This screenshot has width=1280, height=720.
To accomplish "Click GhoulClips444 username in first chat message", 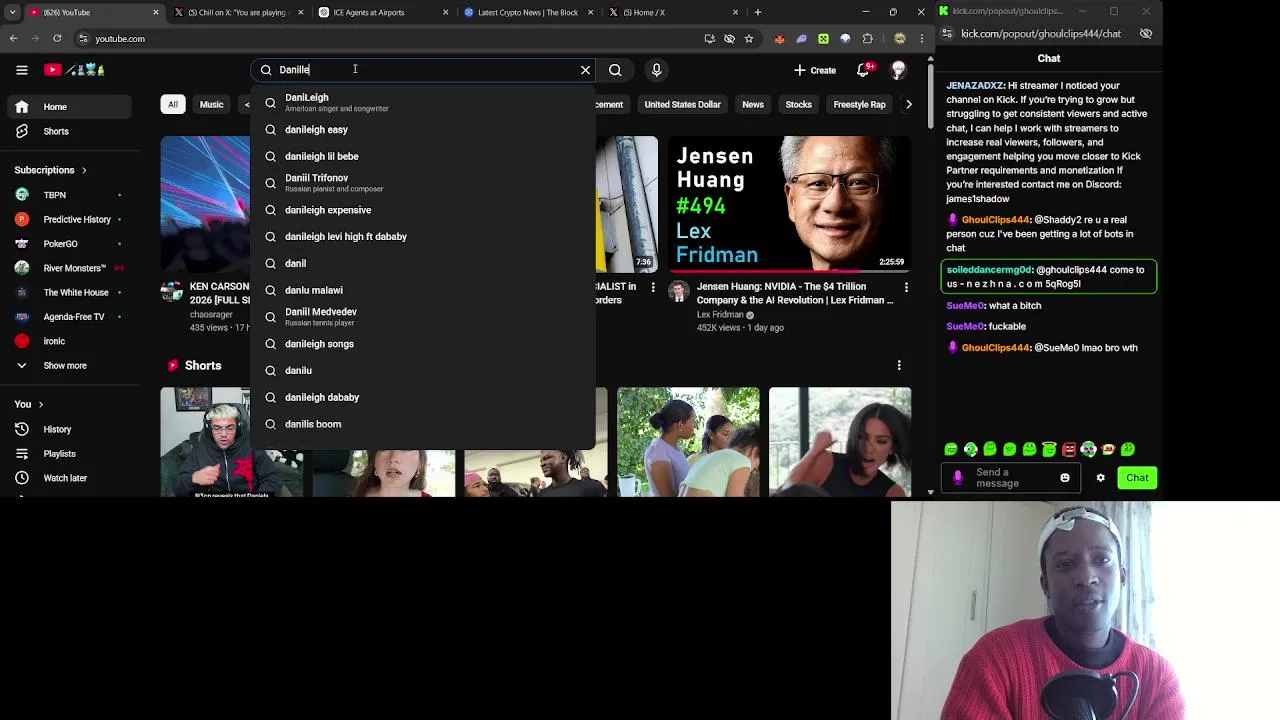I will pyautogui.click(x=995, y=220).
